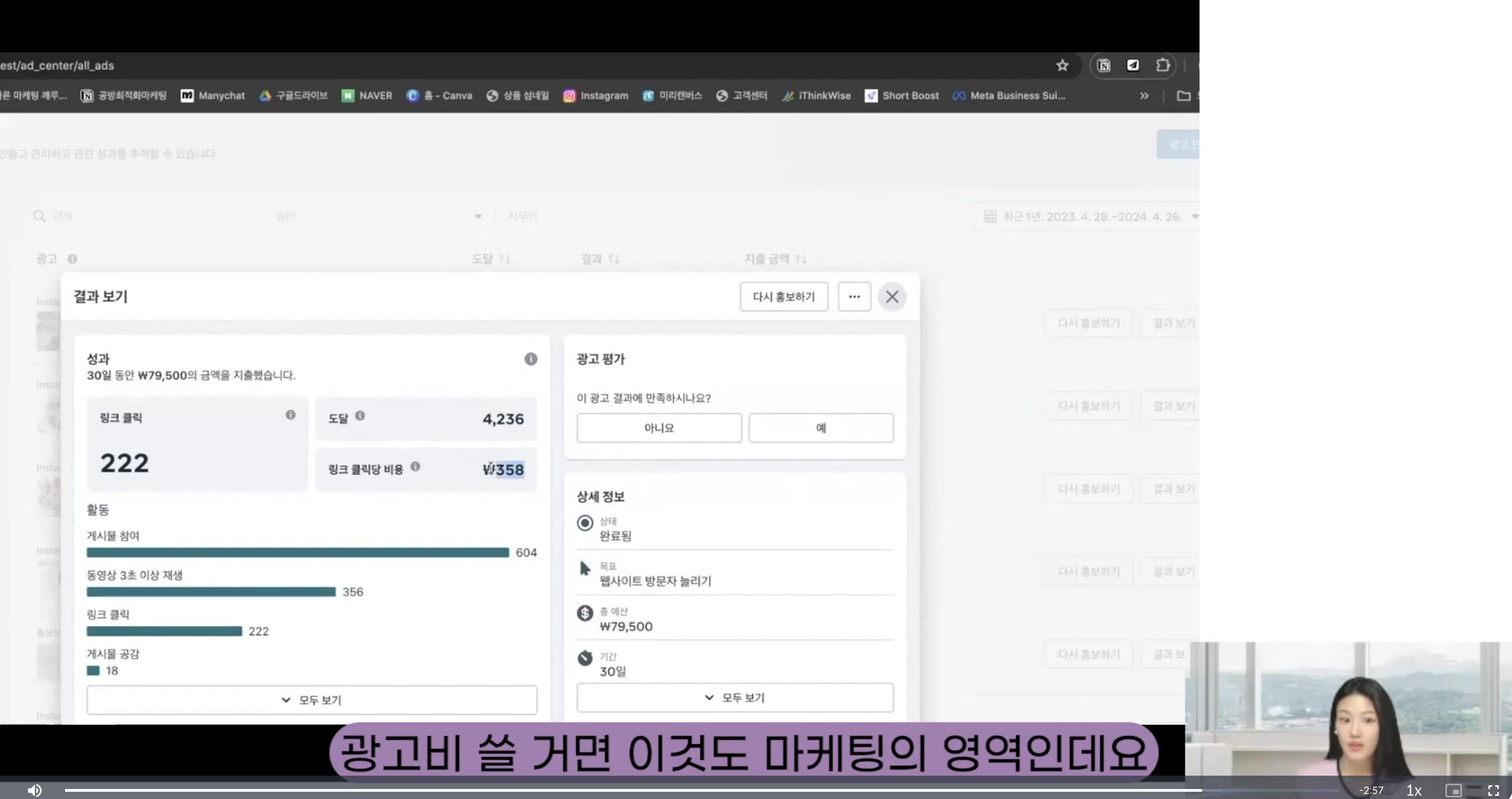Click the 도달 info icon

(x=360, y=416)
